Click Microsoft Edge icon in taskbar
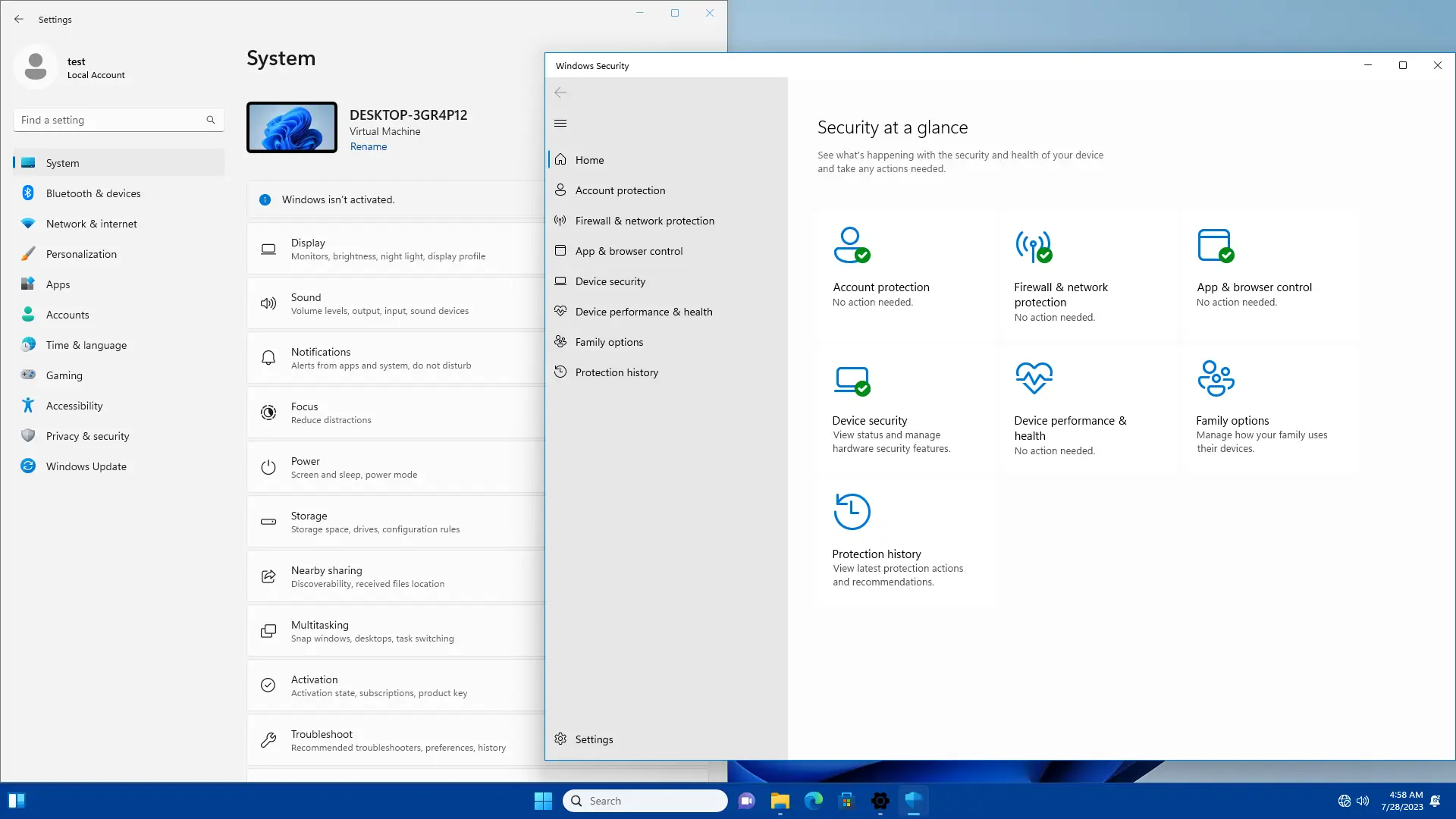The width and height of the screenshot is (1456, 819). [813, 801]
